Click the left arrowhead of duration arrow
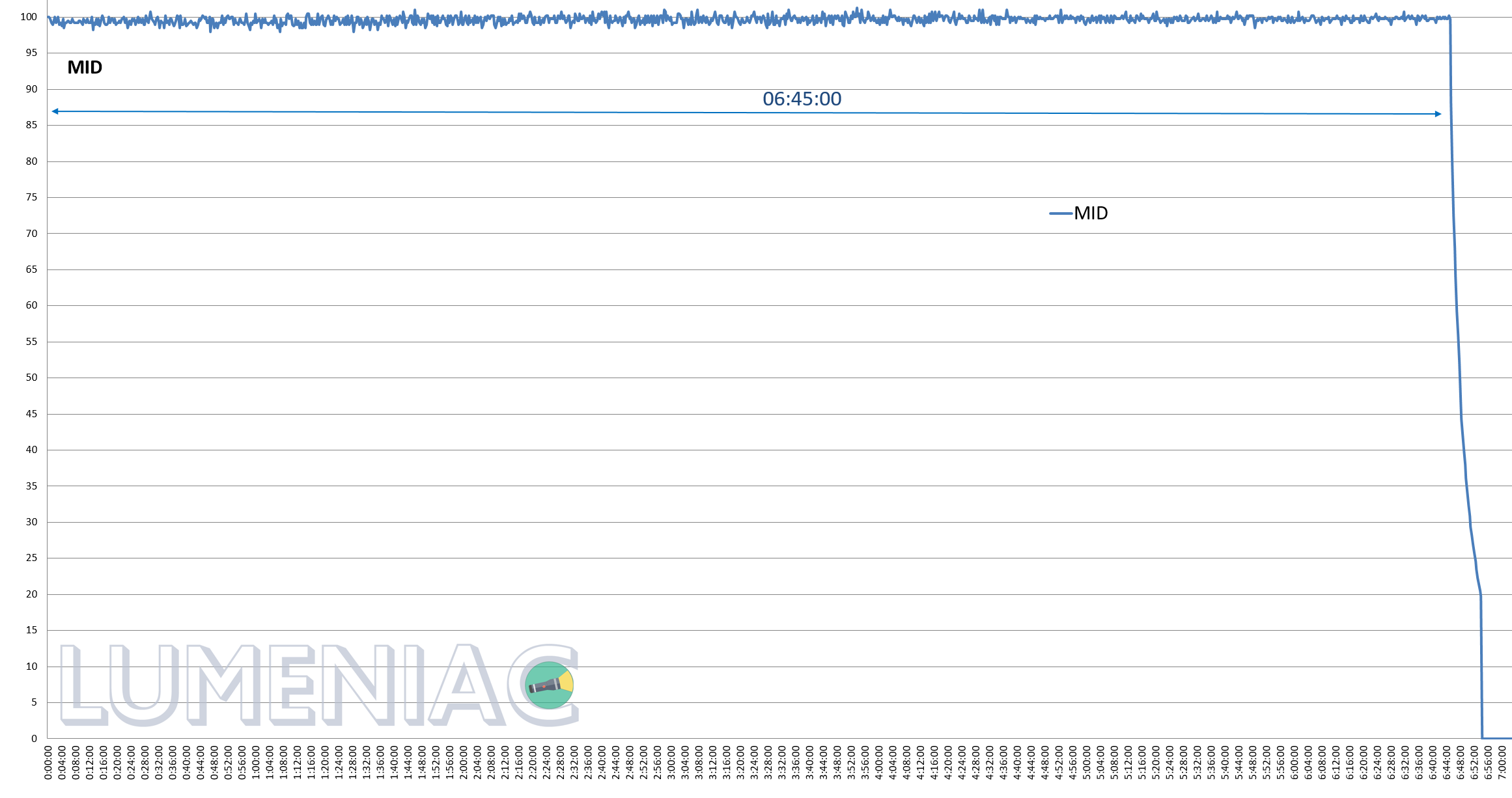Viewport: 1512px width, 798px height. 55,111
